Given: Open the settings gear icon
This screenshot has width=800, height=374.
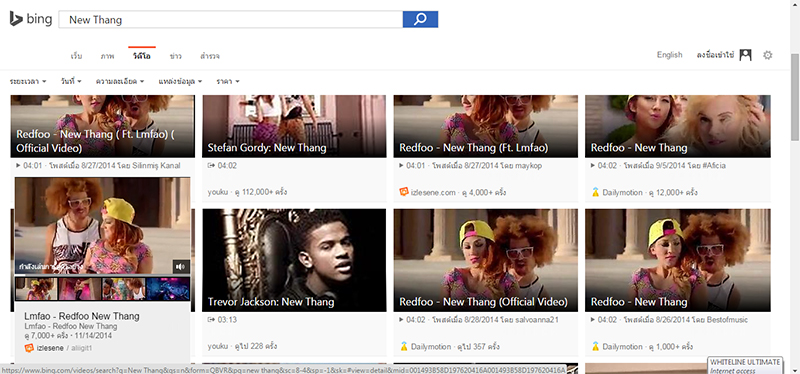Looking at the screenshot, I should pos(767,55).
